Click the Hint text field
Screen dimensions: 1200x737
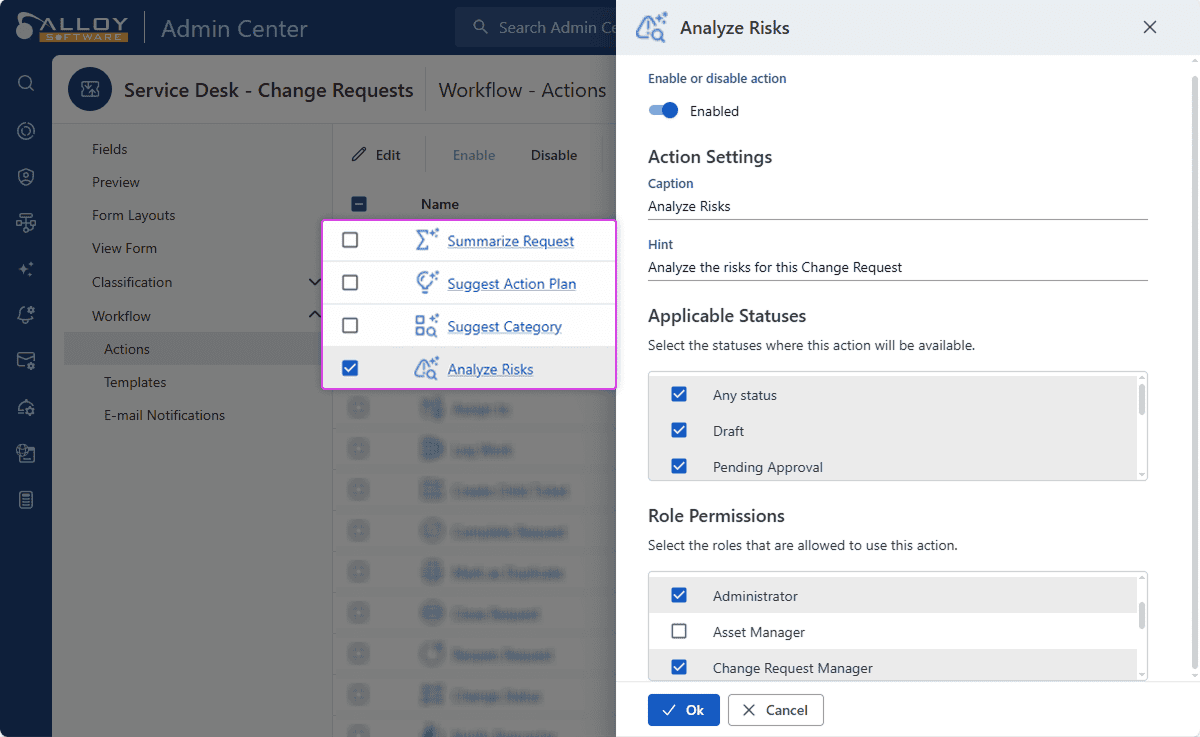pyautogui.click(x=896, y=268)
